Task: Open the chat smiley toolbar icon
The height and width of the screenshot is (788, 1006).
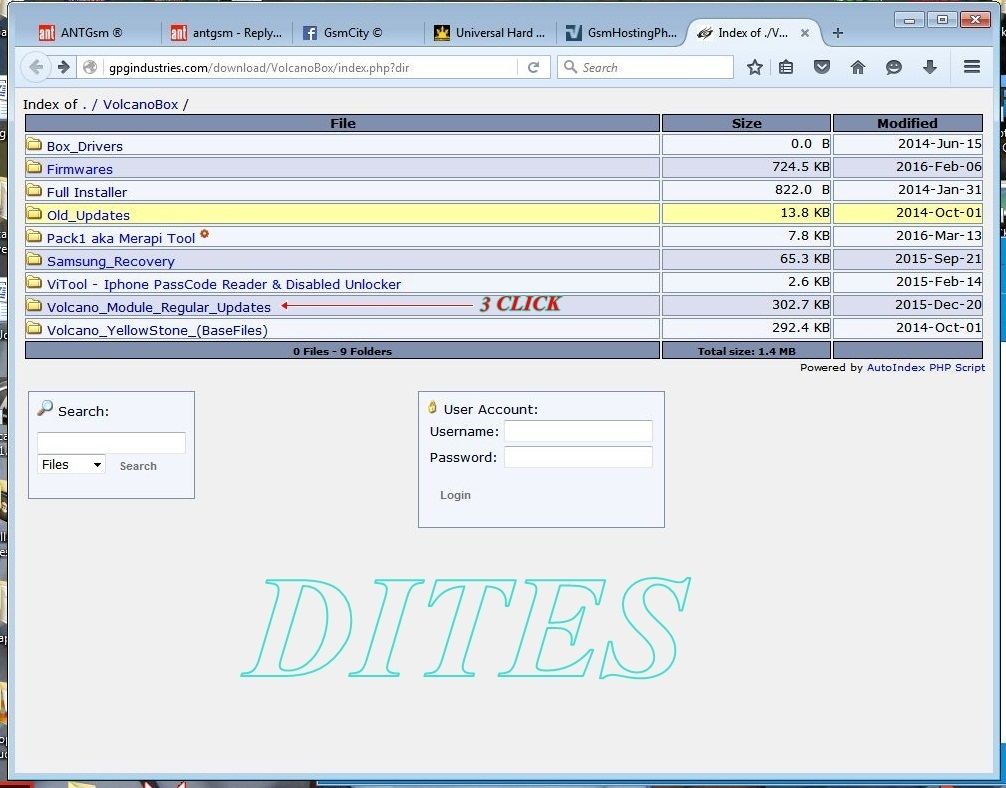Action: coord(894,67)
